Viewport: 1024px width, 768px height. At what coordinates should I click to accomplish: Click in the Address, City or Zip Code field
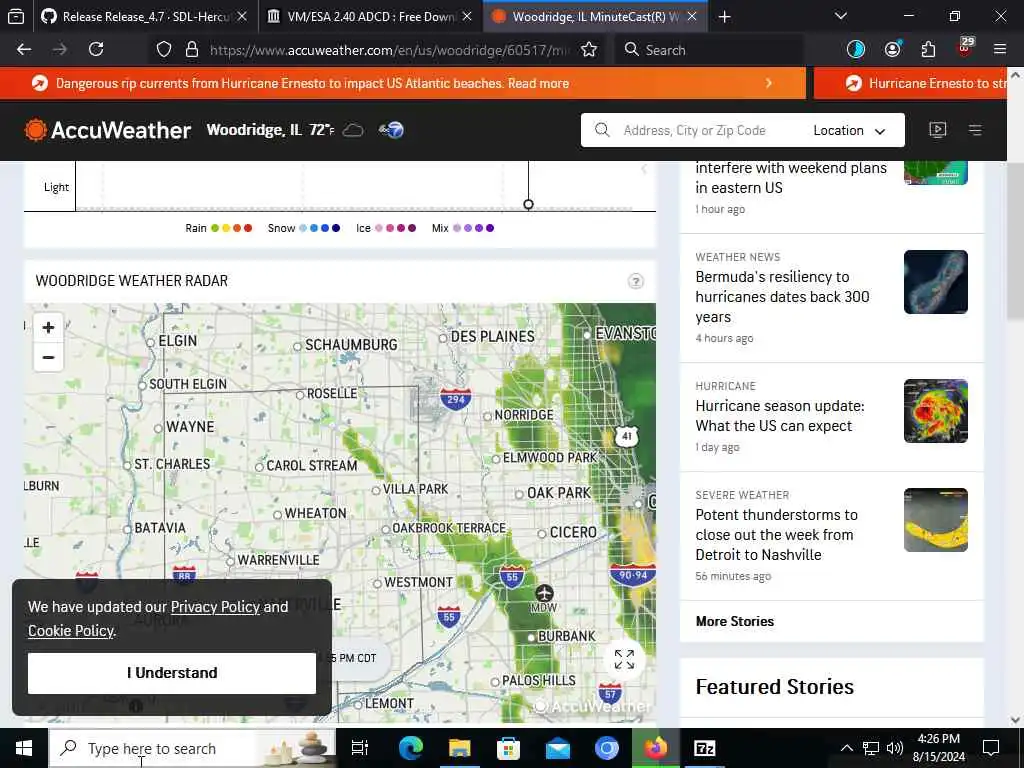(x=694, y=131)
